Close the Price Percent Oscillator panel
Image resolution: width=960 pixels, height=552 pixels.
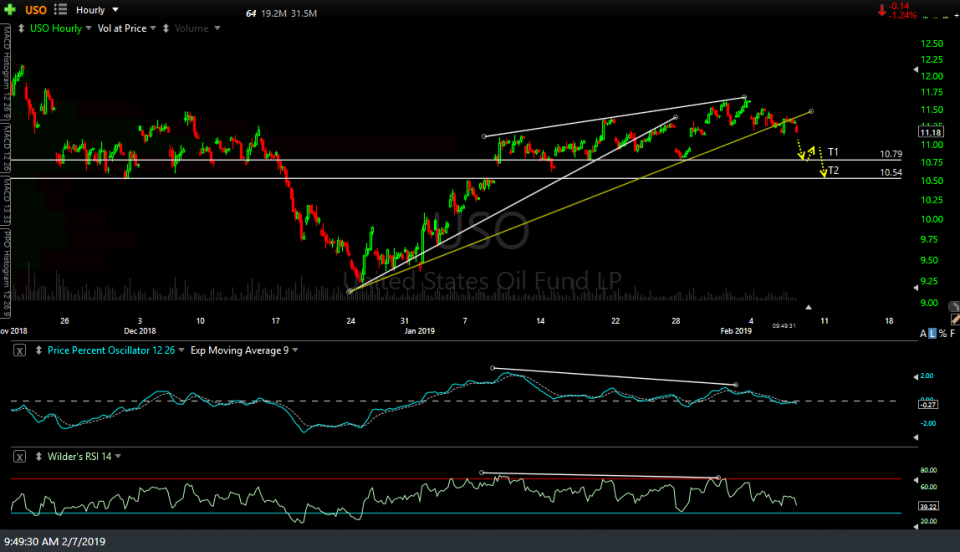pyautogui.click(x=19, y=349)
